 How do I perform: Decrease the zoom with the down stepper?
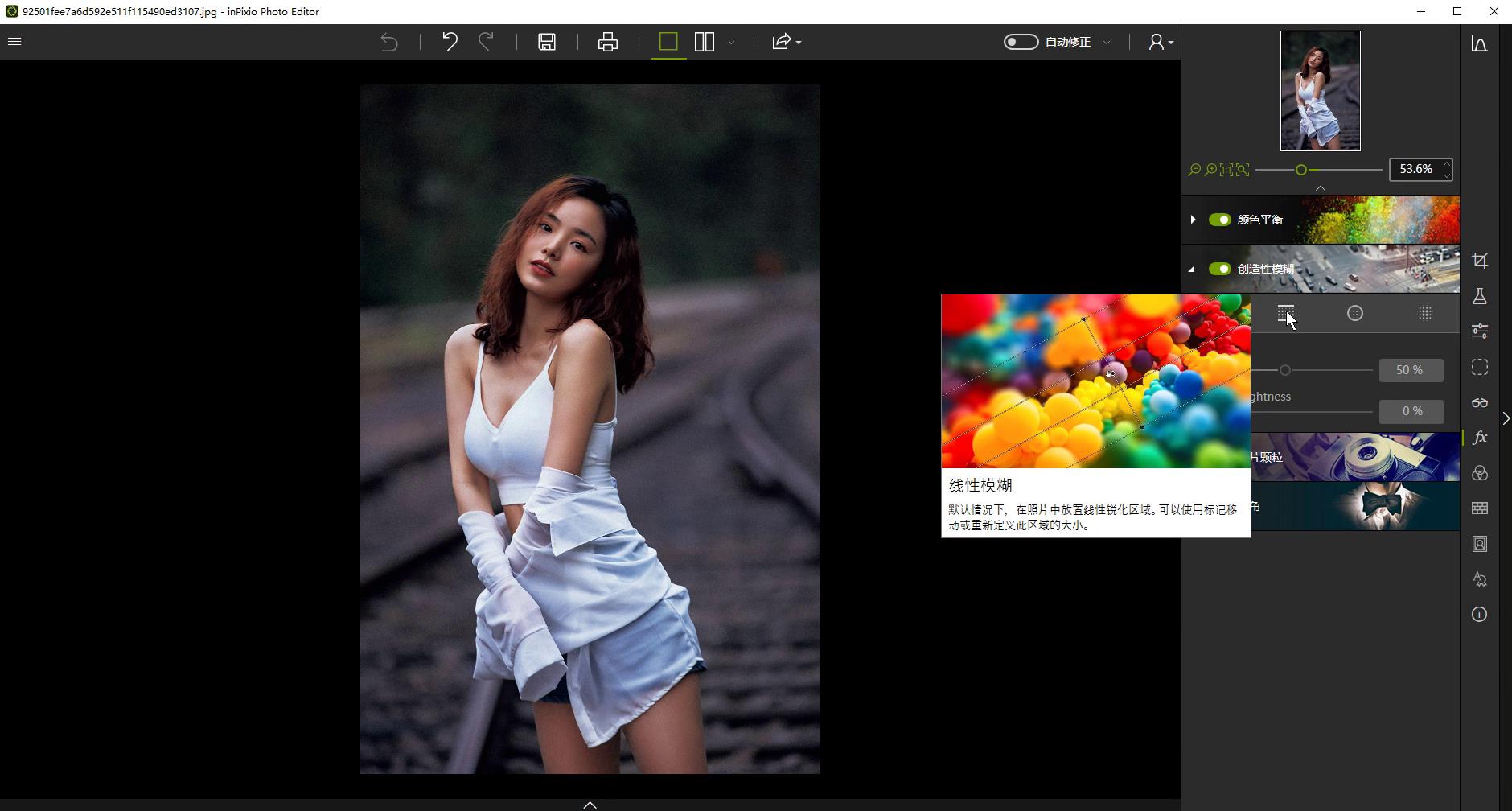click(x=1447, y=175)
